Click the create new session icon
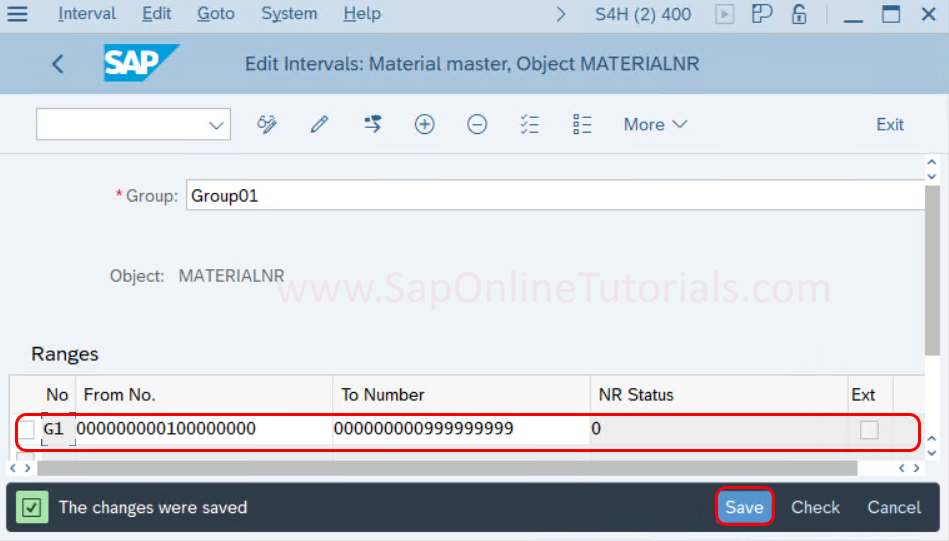Viewport: 949px width, 541px height. coord(761,14)
